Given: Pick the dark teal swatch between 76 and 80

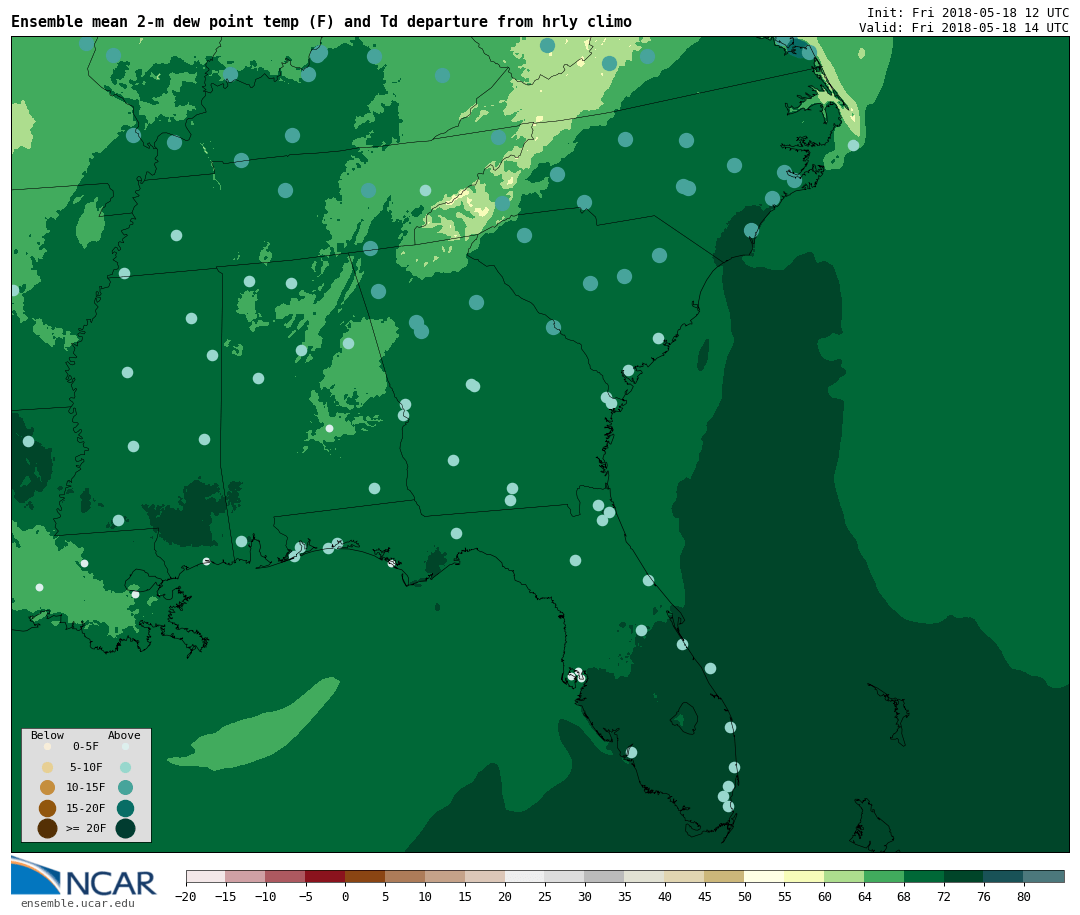Looking at the screenshot, I should click(x=1004, y=876).
